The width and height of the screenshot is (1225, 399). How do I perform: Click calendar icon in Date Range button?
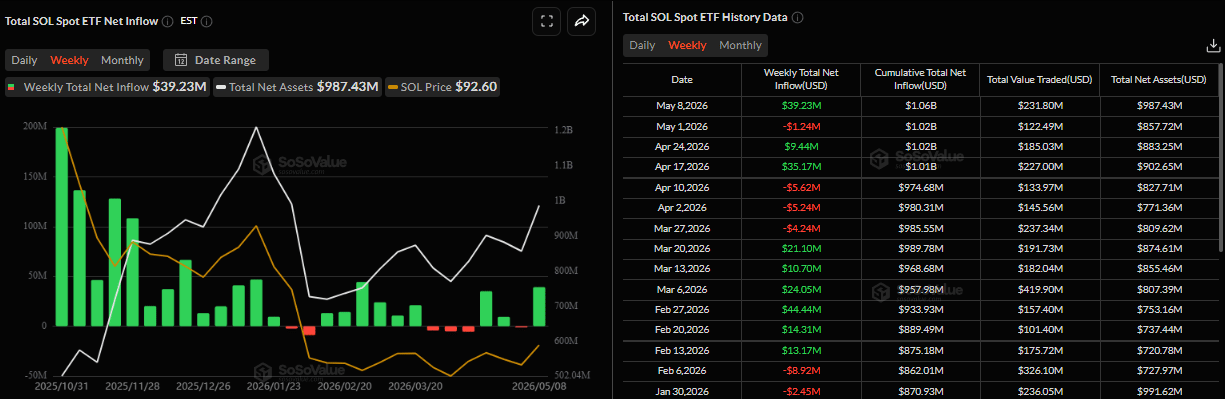(181, 60)
